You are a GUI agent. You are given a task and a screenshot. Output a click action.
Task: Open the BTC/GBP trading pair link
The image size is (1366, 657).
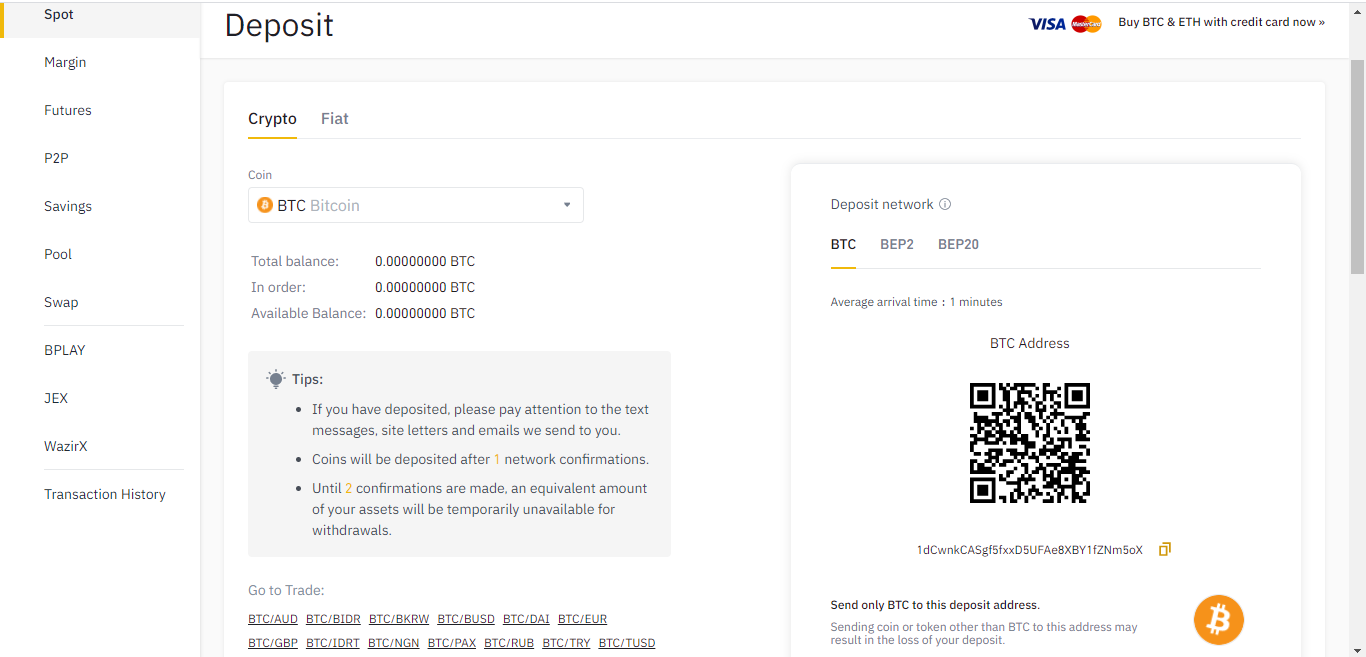pos(273,643)
